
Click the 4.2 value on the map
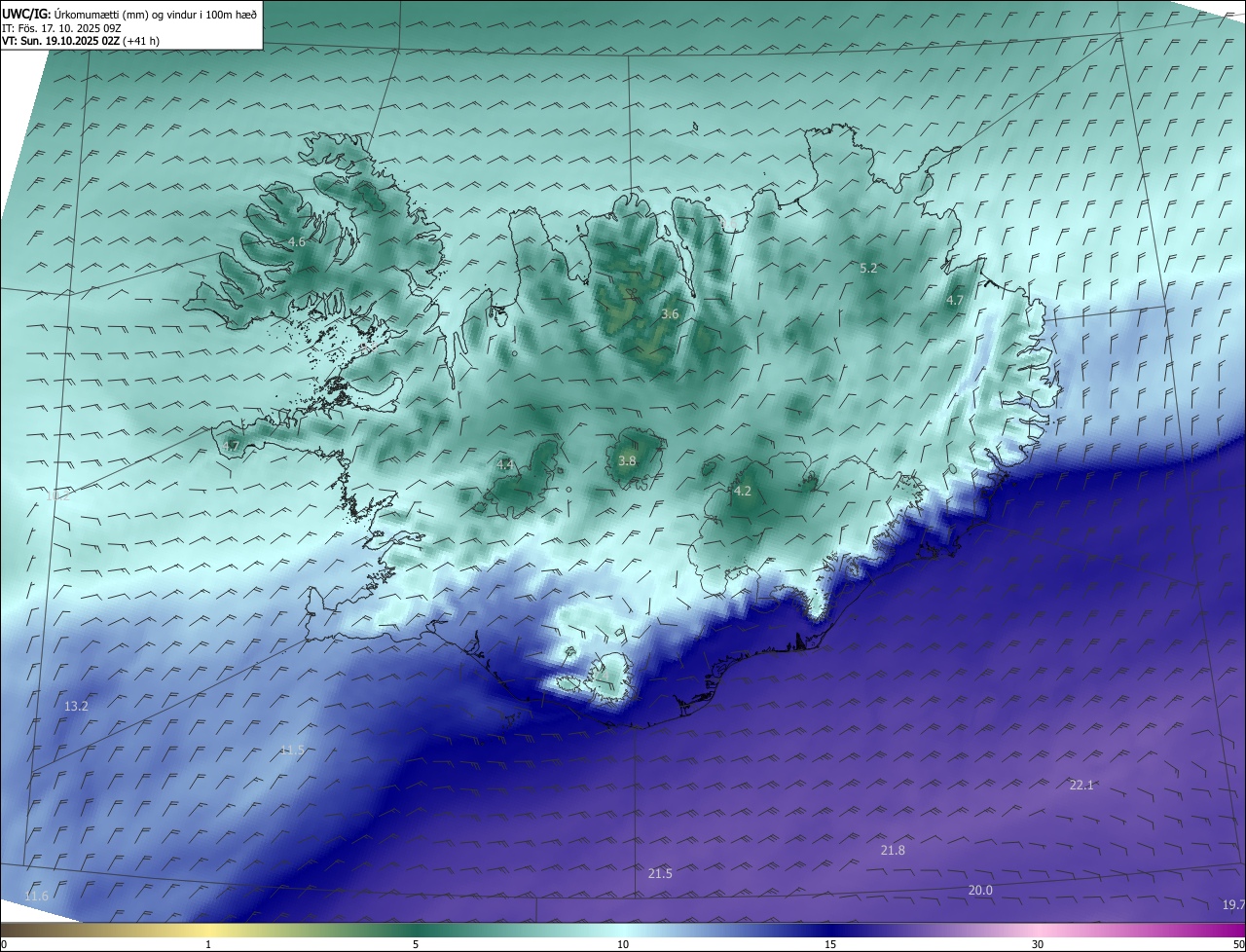pos(743,491)
